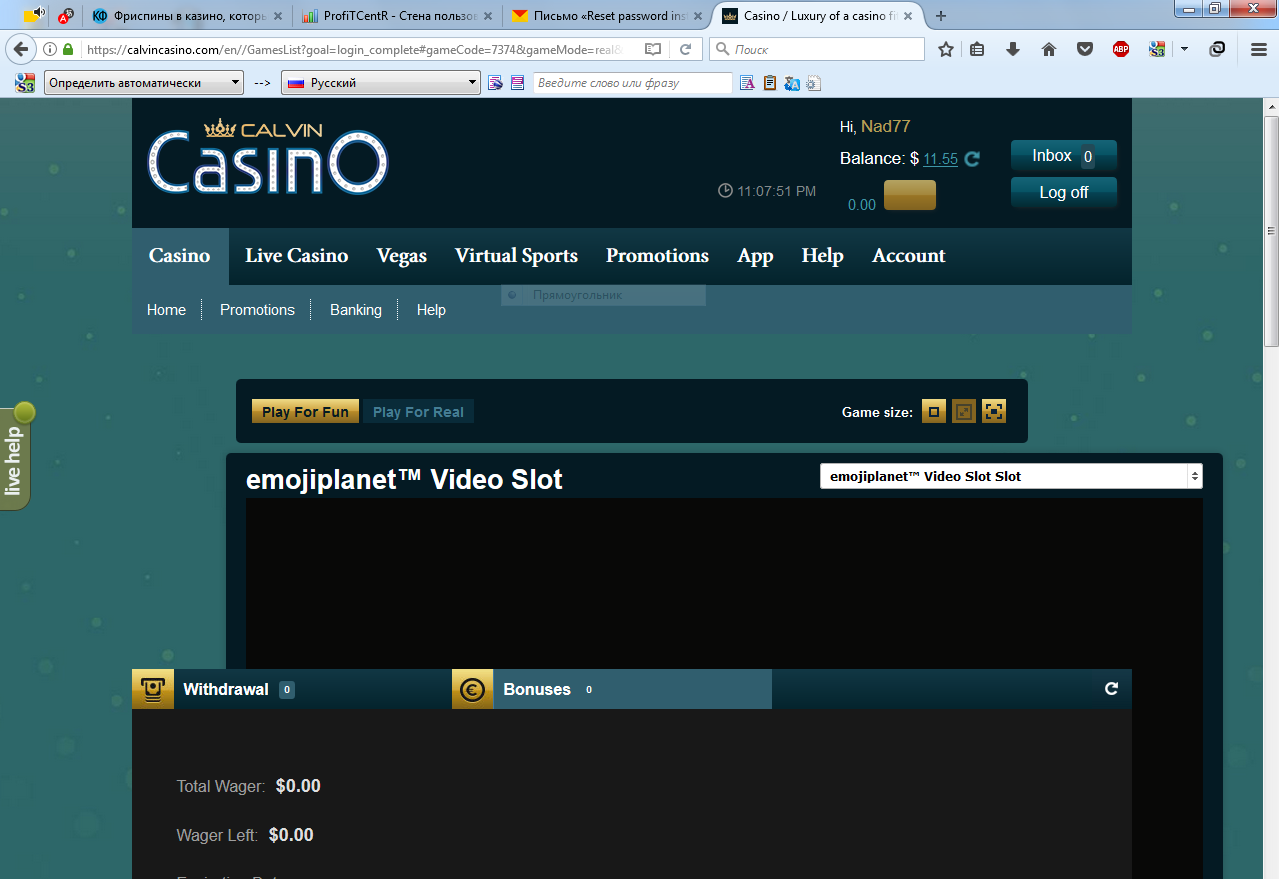
Task: Open the bold Help main menu item
Action: 822,256
